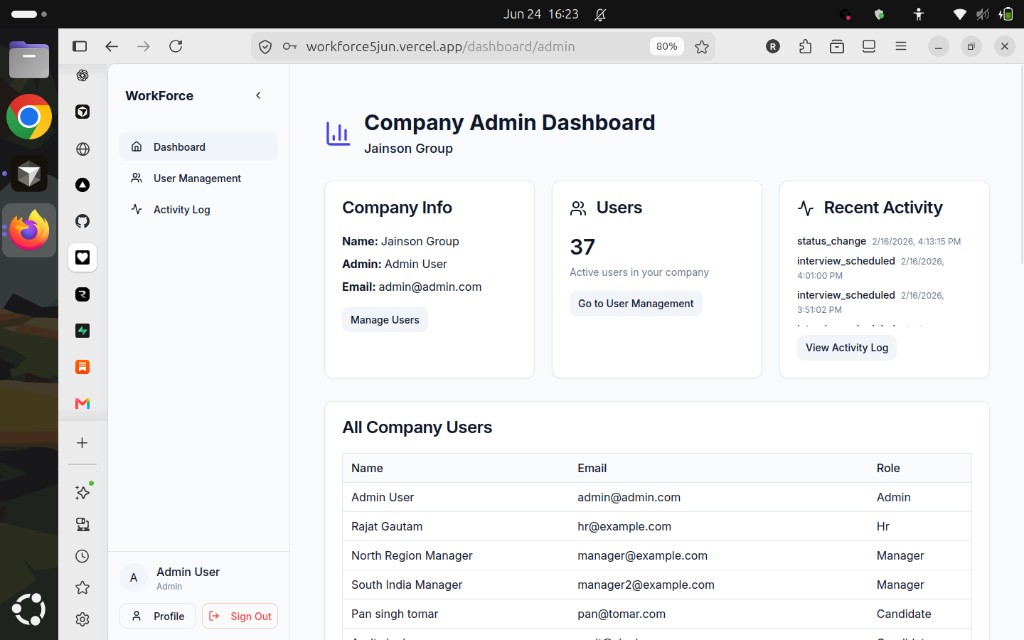1024x640 pixels.
Task: Click manager2@example.com email cell
Action: tap(646, 585)
